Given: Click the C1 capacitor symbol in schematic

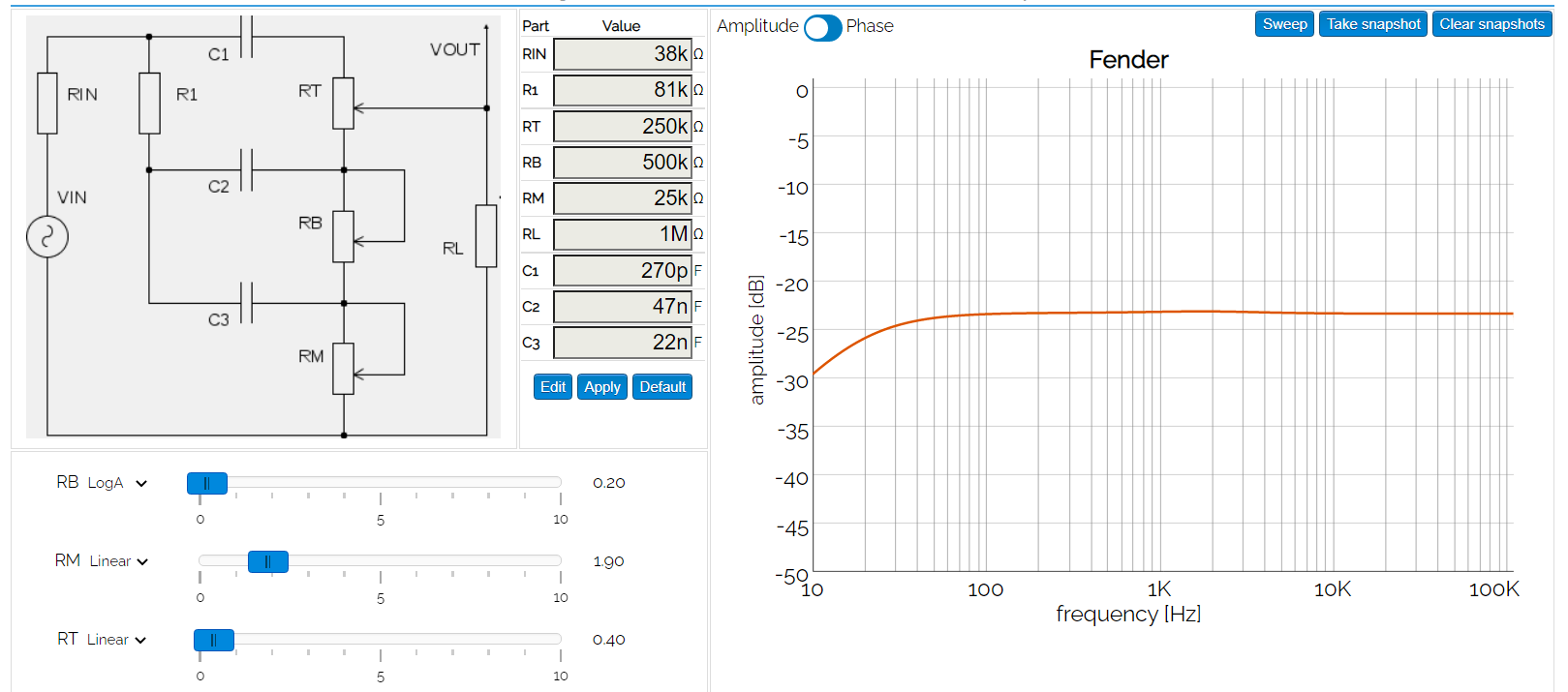Looking at the screenshot, I should click(x=246, y=37).
